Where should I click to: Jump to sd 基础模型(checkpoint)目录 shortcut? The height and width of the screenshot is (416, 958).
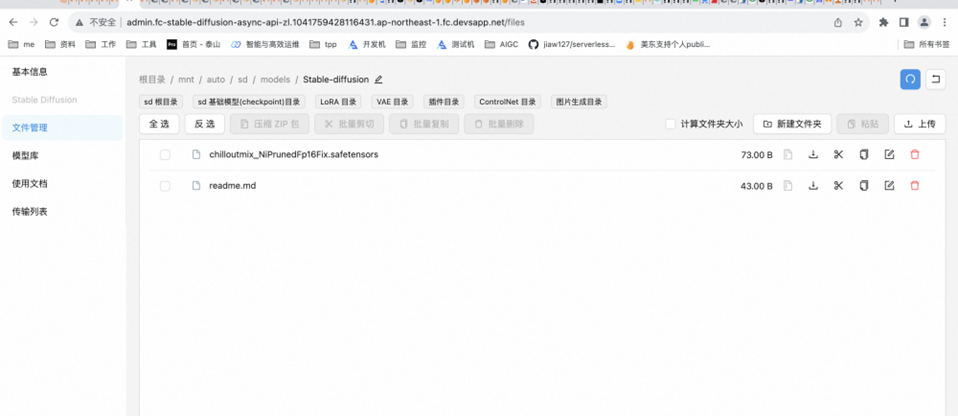[249, 102]
